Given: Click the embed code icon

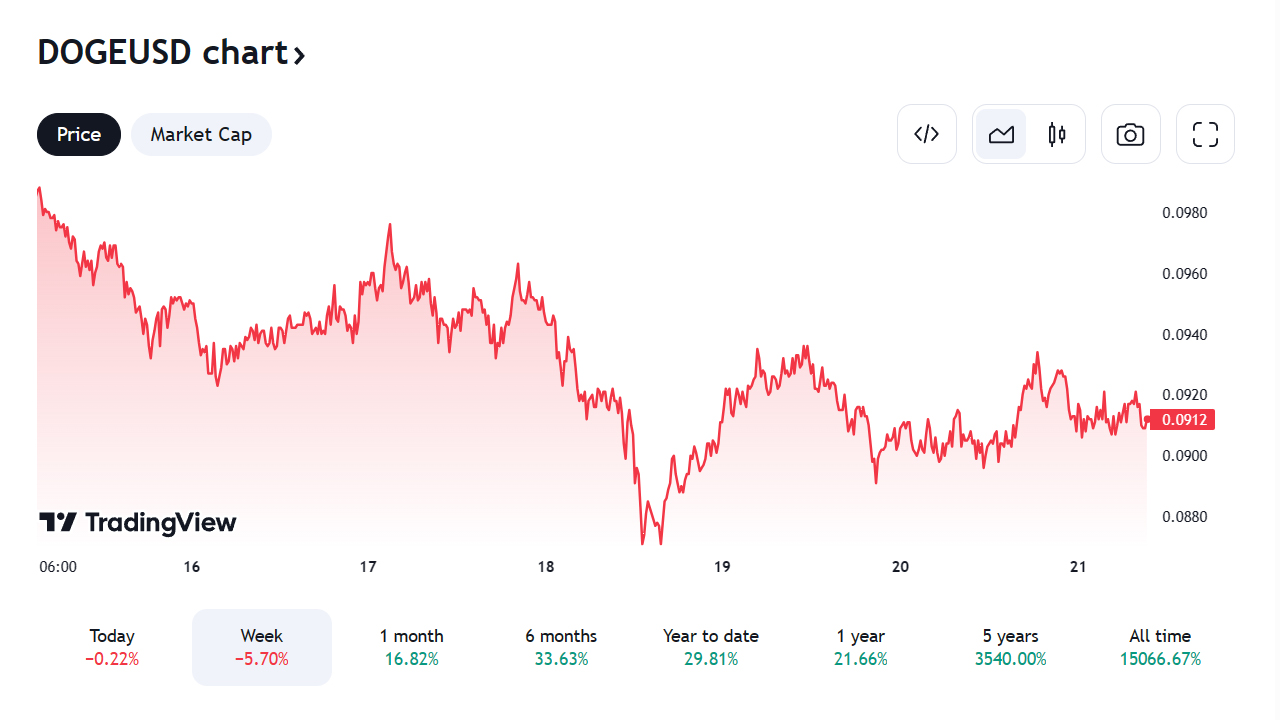Looking at the screenshot, I should coord(927,134).
